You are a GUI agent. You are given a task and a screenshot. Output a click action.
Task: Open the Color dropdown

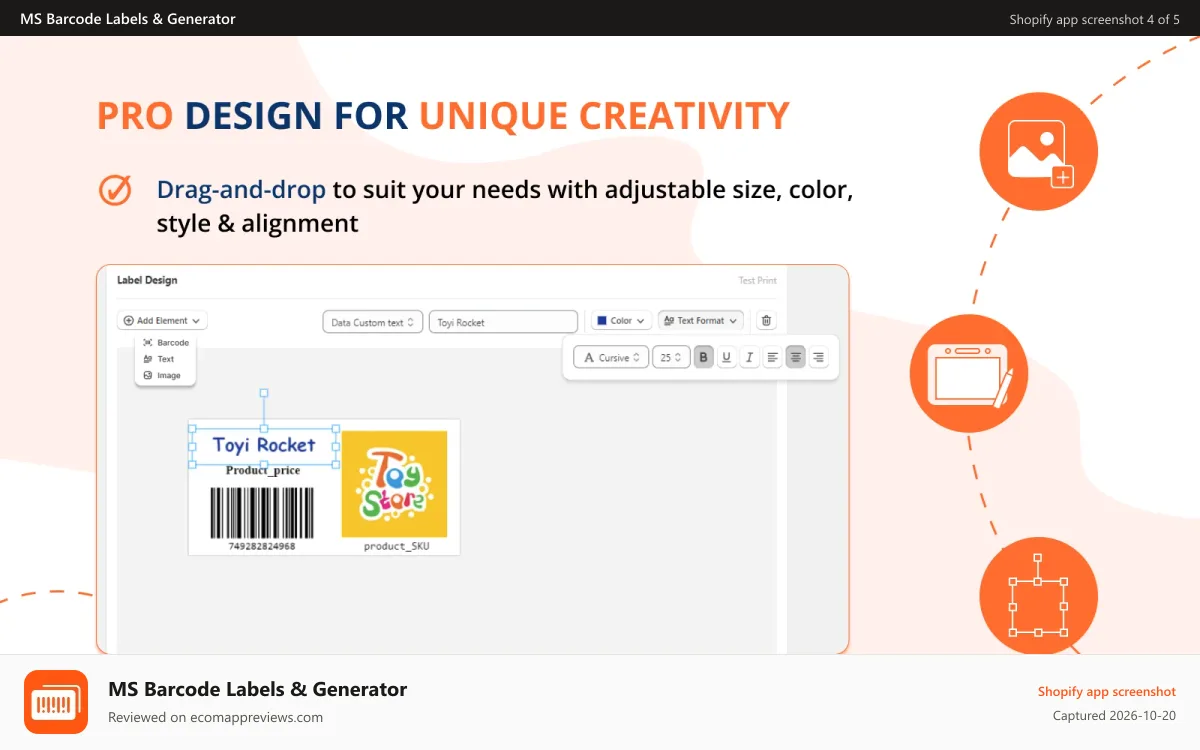(x=622, y=321)
